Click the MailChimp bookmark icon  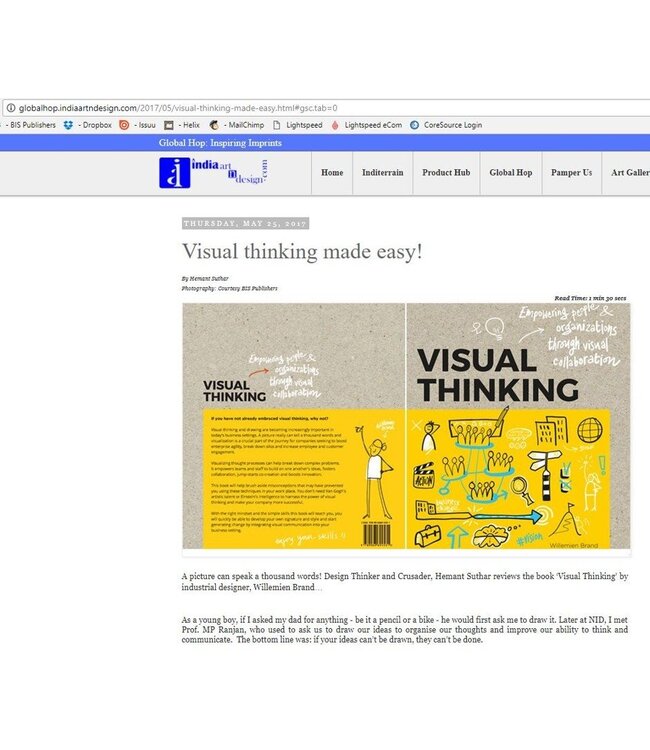(214, 125)
